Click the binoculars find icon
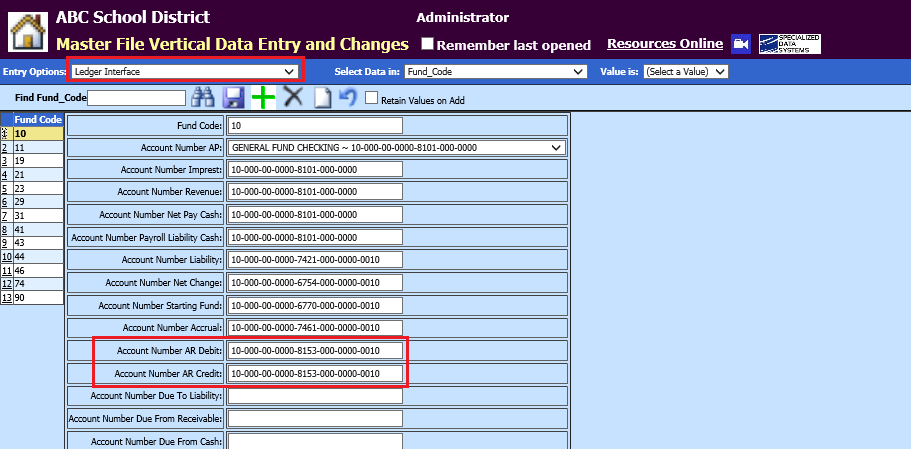Viewport: 911px width, 449px height. pyautogui.click(x=204, y=97)
